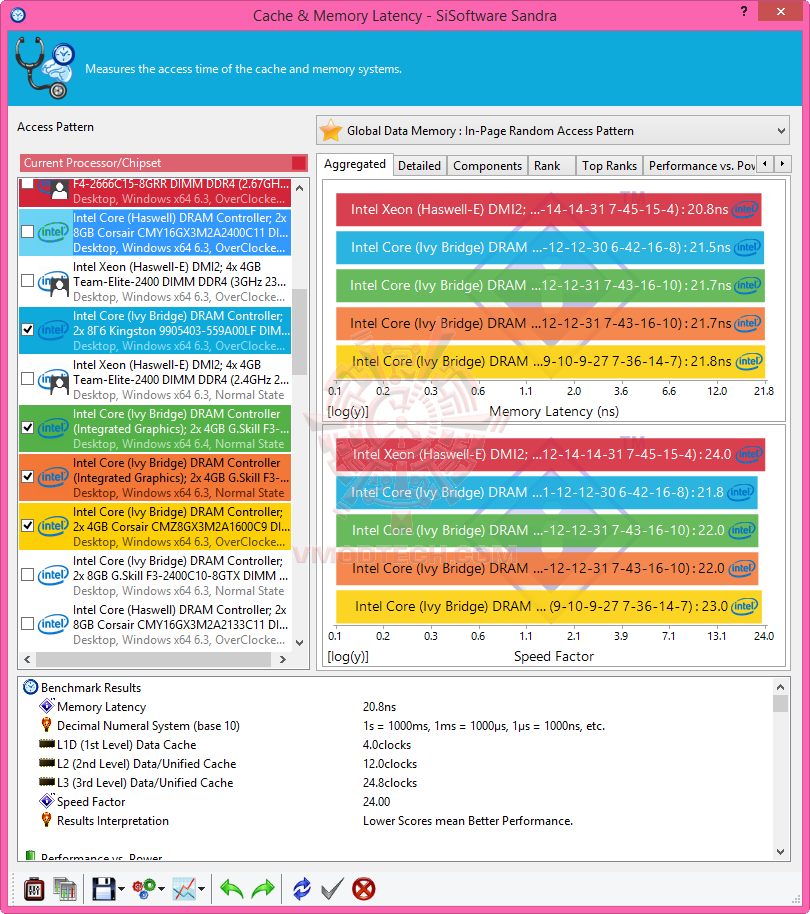This screenshot has width=810, height=914.
Task: Uncheck the orange Ivy Bridge G.Skill entry checkbox
Action: tap(27, 476)
